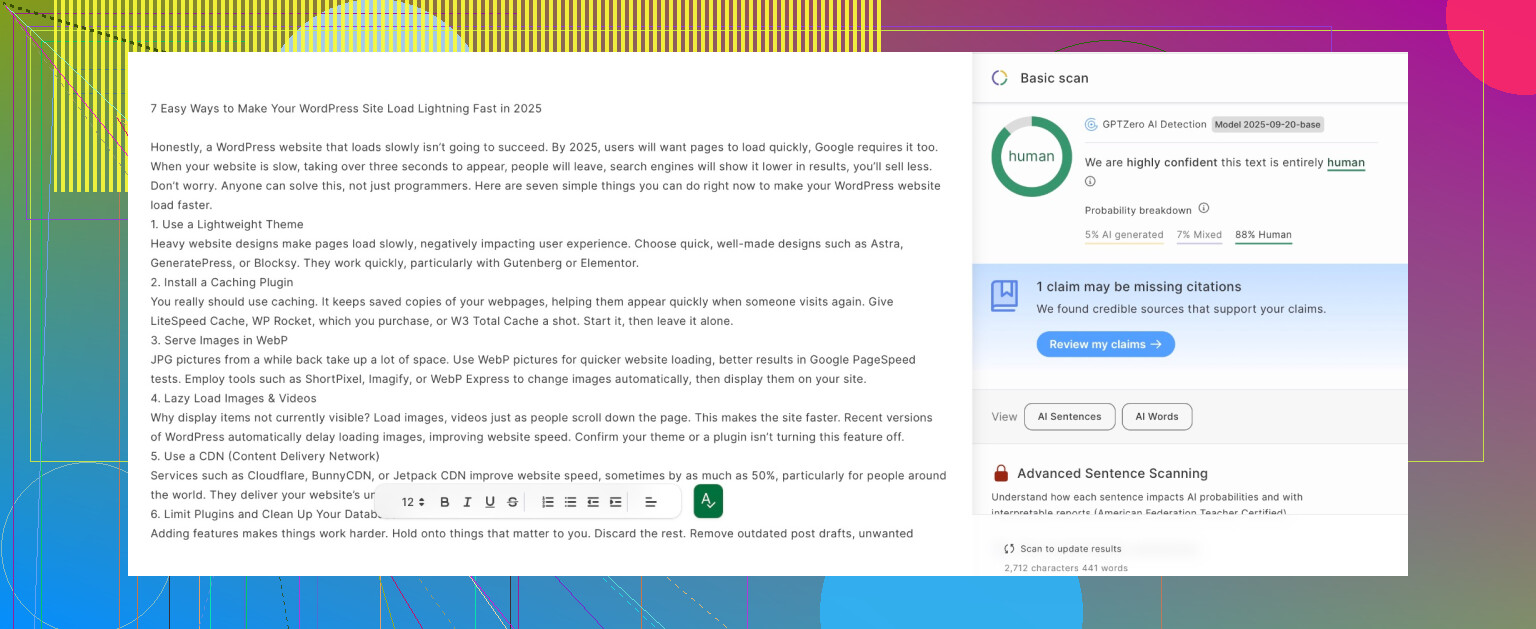Select the 88% Human probability tab

click(x=1263, y=235)
